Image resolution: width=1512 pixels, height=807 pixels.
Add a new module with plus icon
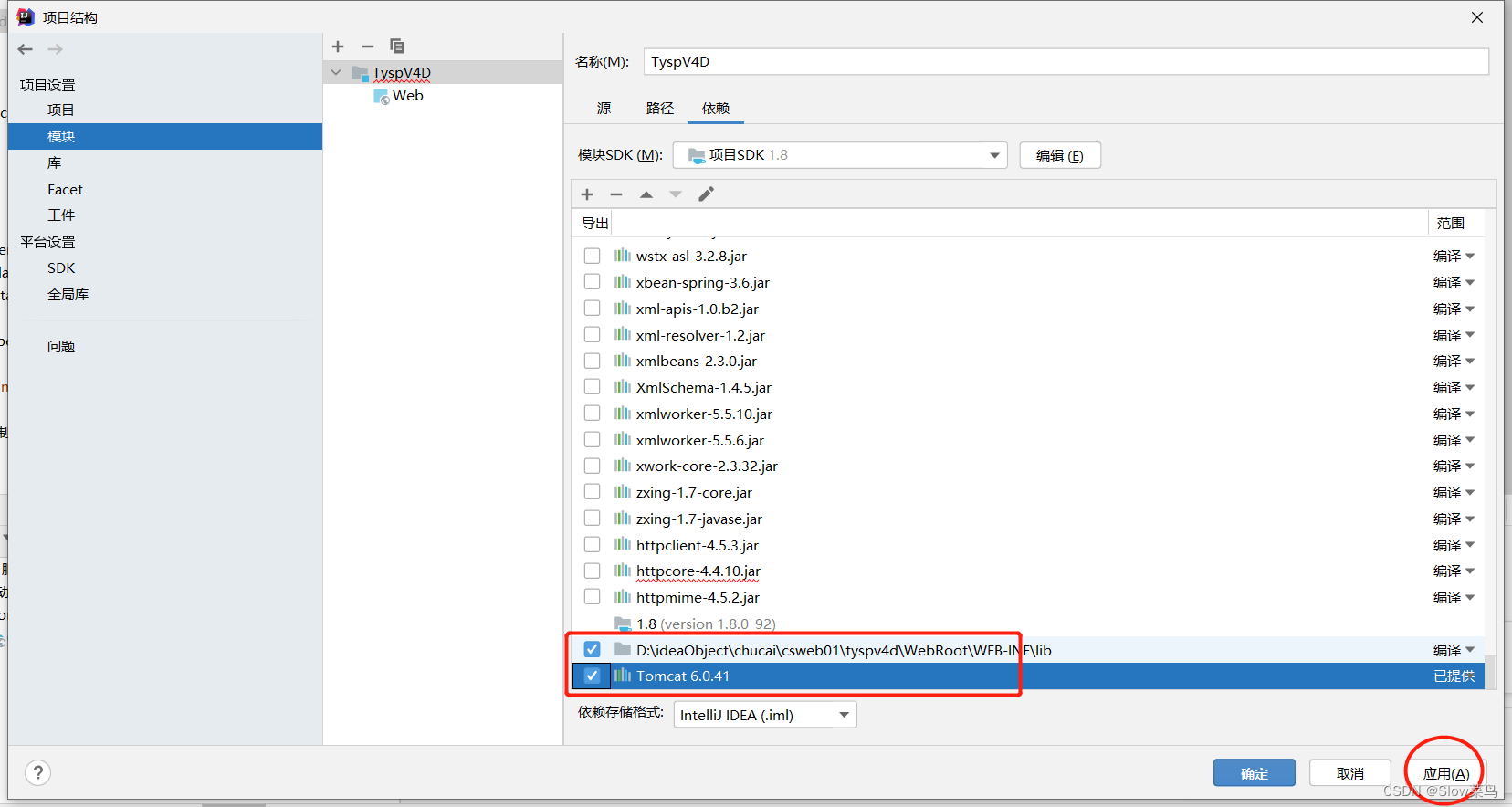(x=338, y=47)
